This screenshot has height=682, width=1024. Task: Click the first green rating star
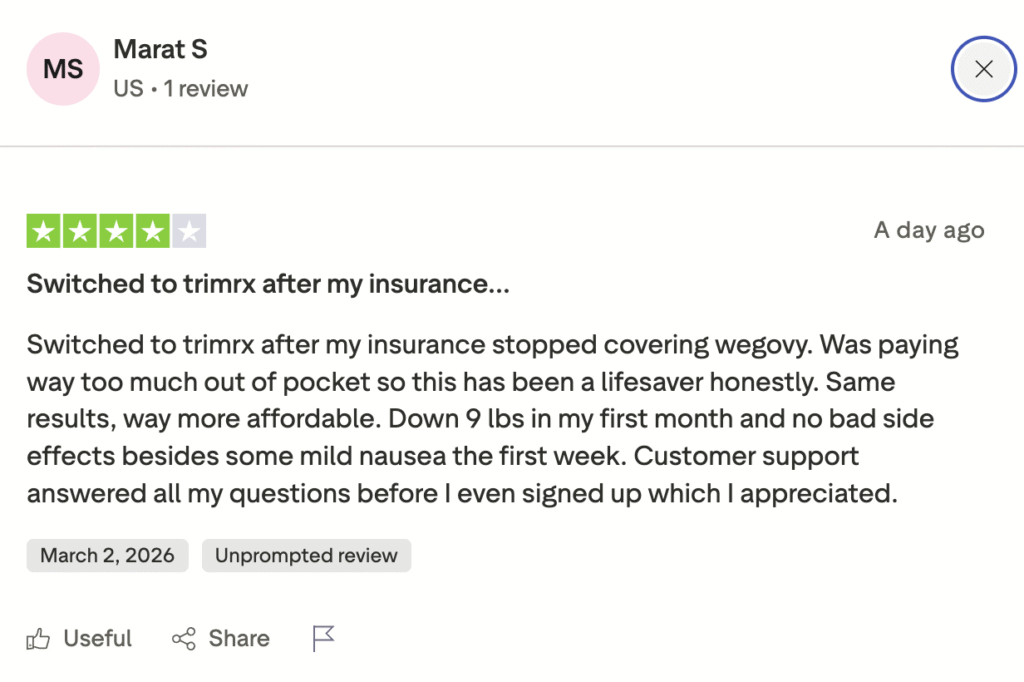(43, 231)
